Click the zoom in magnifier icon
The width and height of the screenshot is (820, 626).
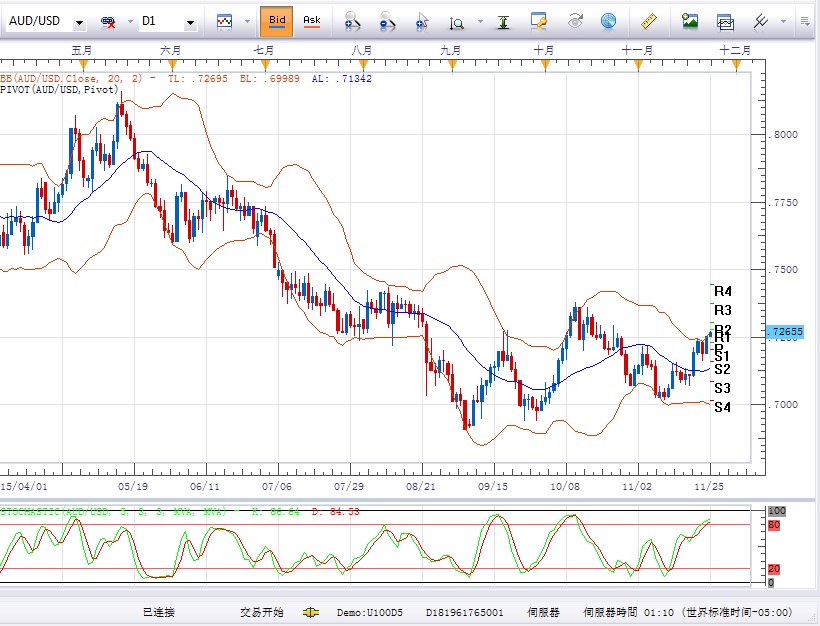coord(351,20)
